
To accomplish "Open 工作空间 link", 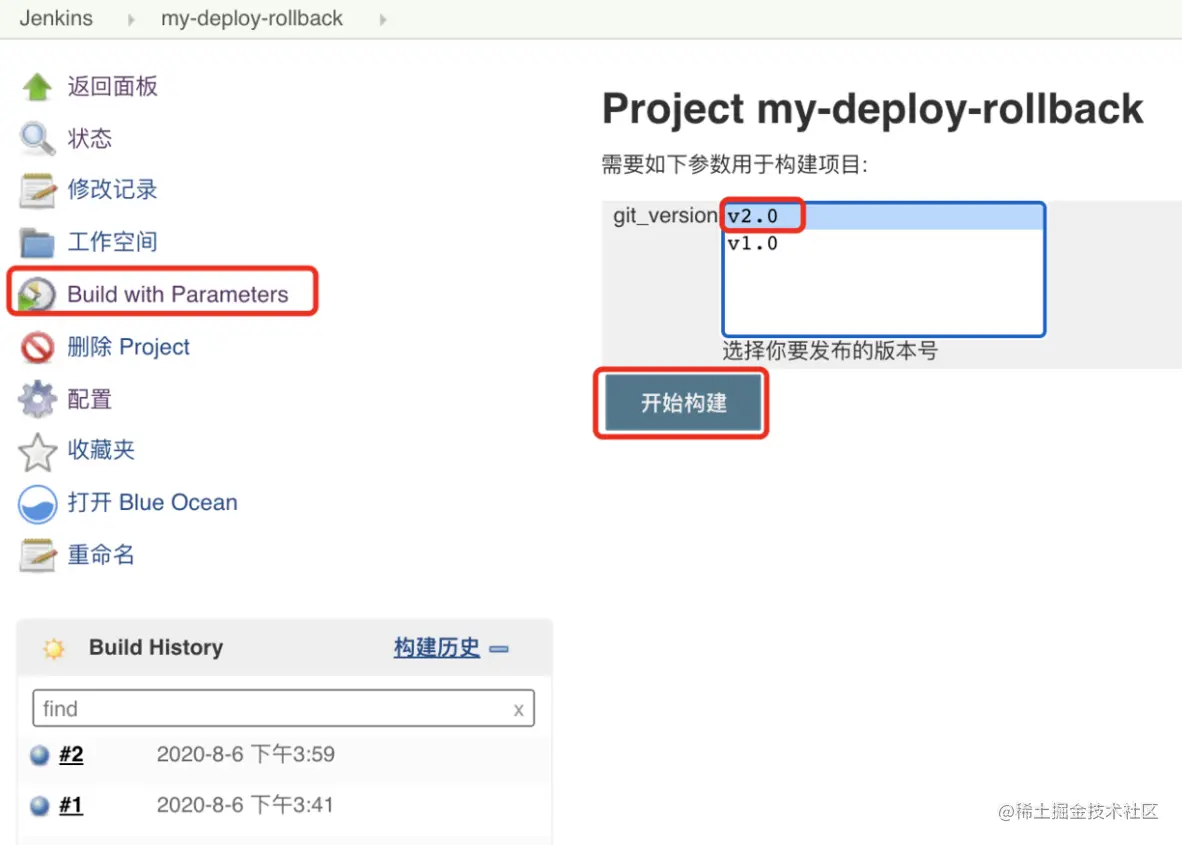I will tap(112, 242).
